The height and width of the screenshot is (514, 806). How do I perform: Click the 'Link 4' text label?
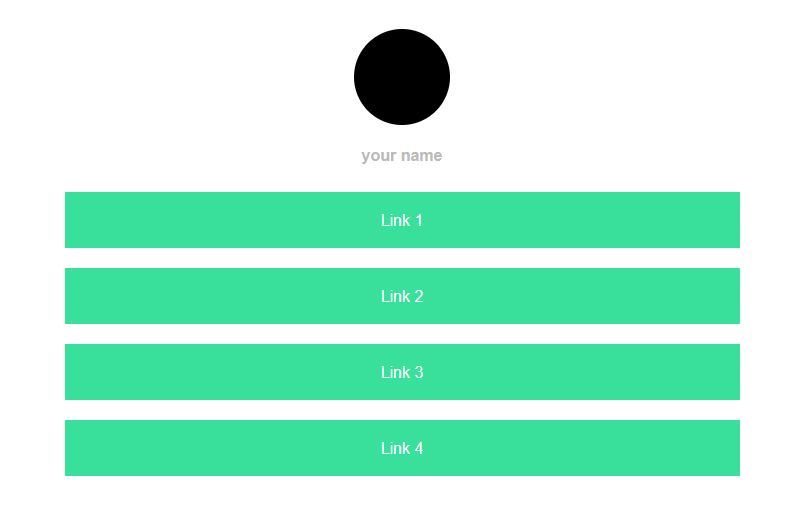click(x=402, y=449)
